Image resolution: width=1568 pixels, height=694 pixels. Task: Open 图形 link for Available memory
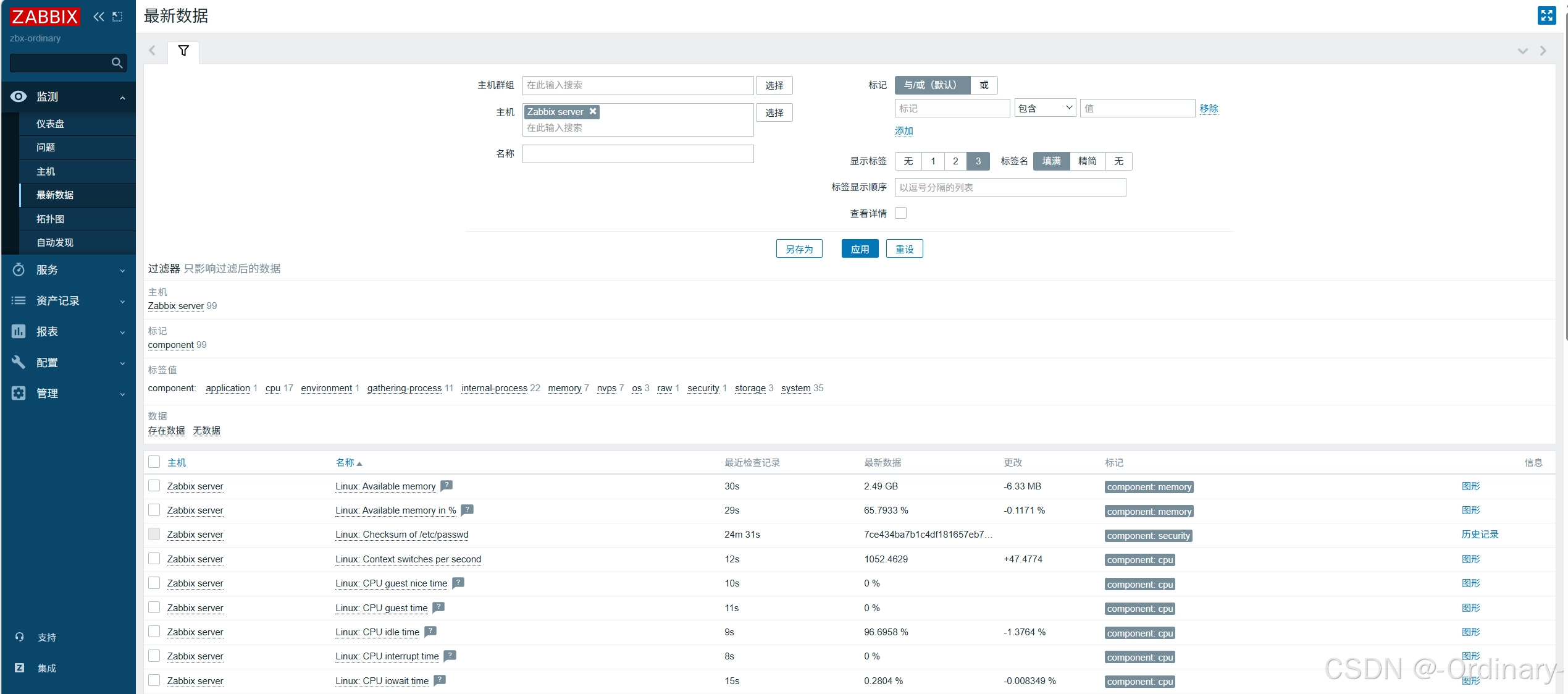pyautogui.click(x=1470, y=486)
